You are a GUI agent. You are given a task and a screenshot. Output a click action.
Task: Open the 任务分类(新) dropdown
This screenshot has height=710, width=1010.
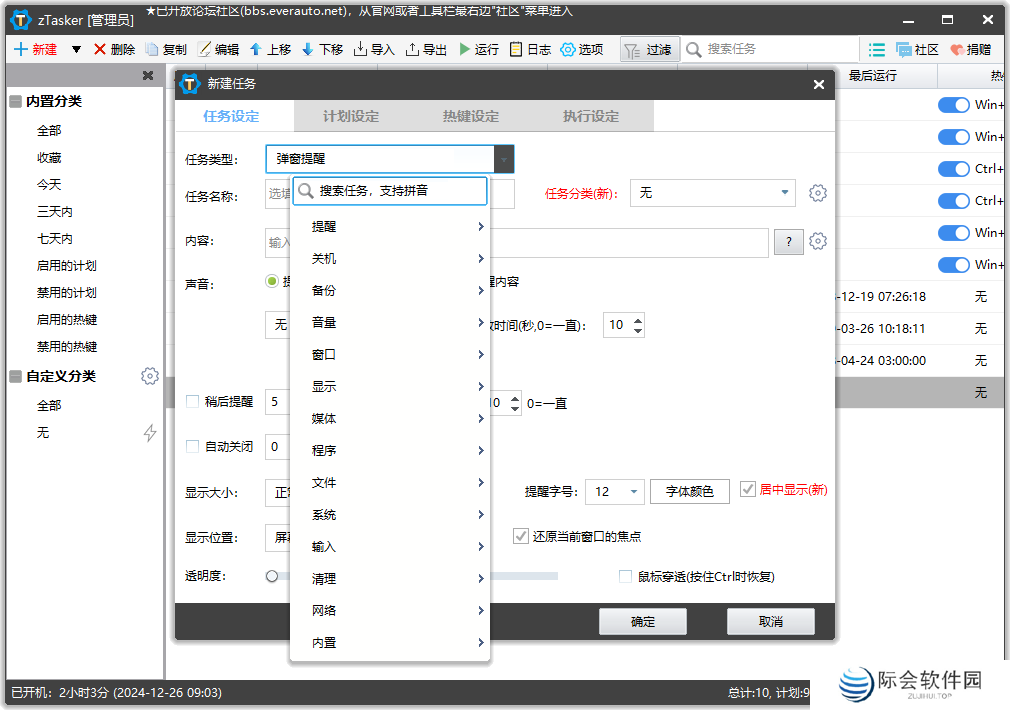coord(712,192)
